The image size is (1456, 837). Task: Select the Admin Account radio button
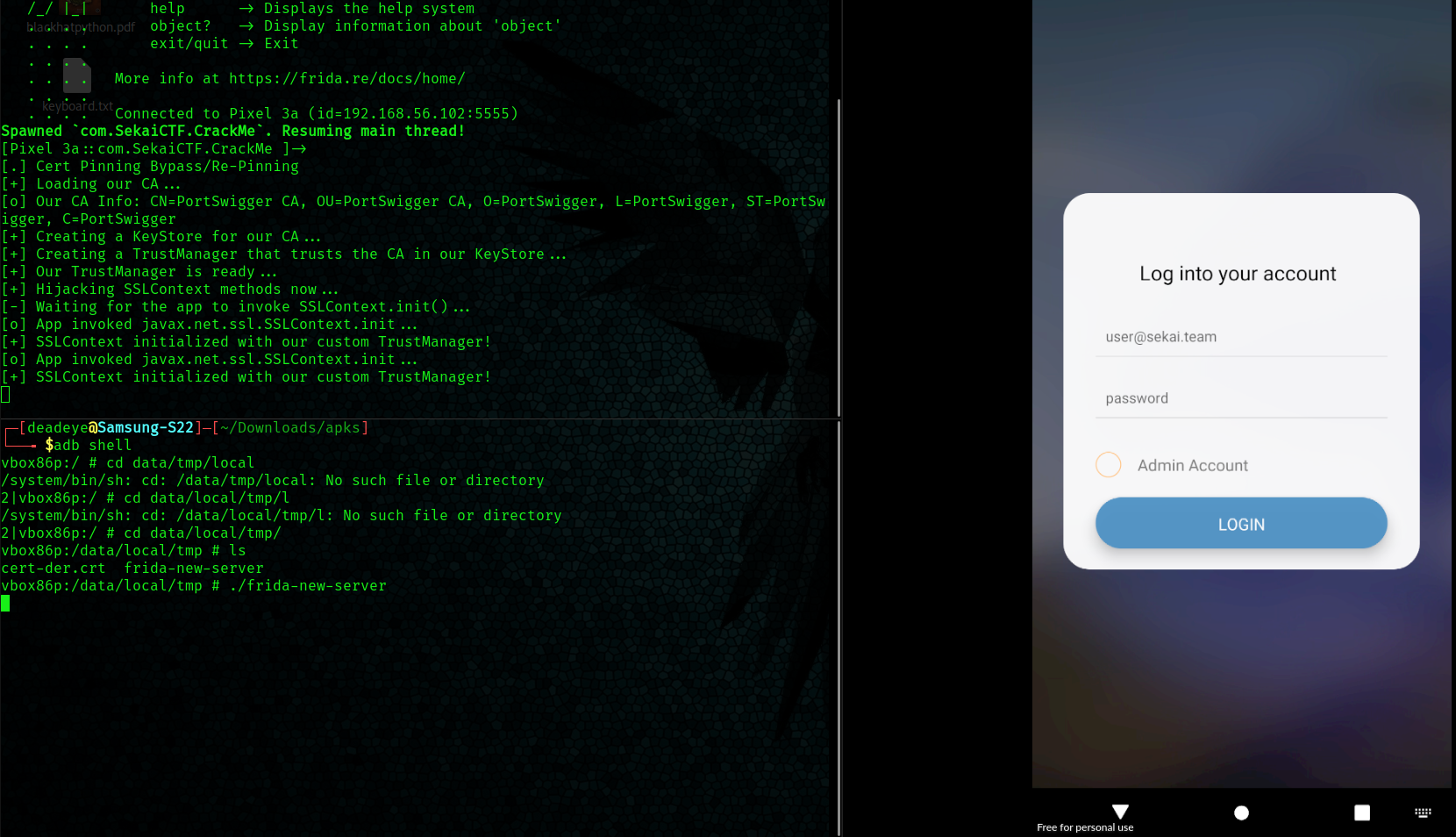(x=1108, y=465)
